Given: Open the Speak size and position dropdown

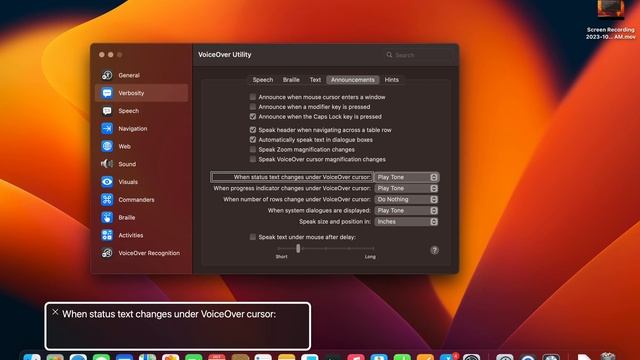Looking at the screenshot, I should 407,221.
